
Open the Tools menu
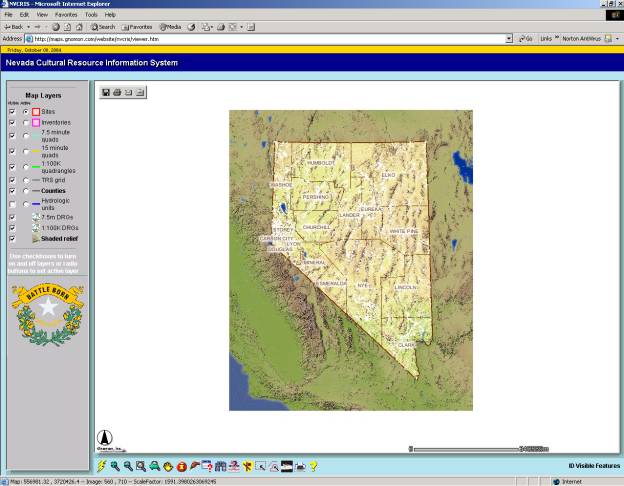pyautogui.click(x=91, y=15)
